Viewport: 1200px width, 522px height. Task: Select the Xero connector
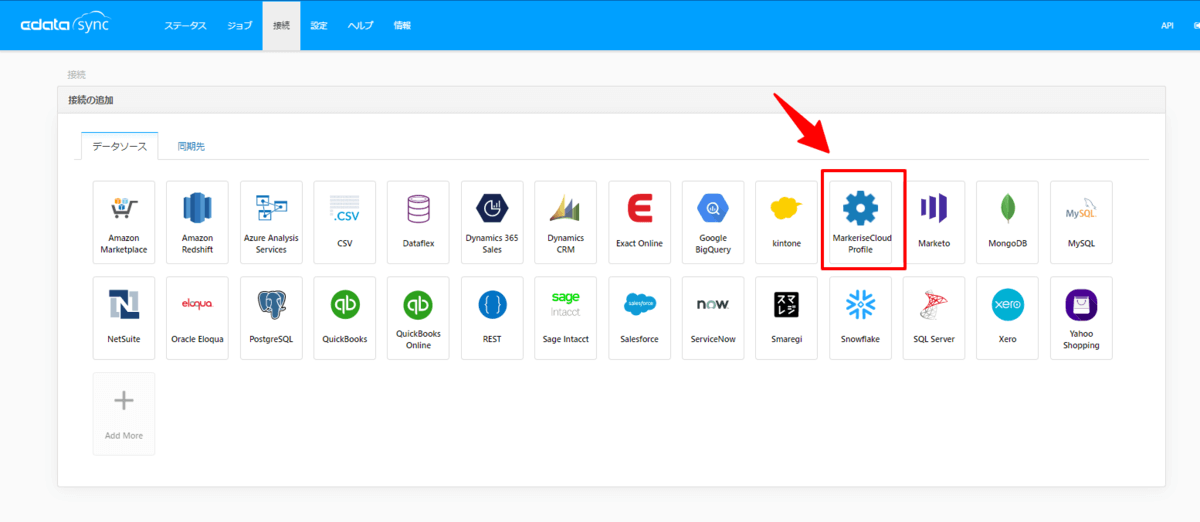[x=1008, y=318]
